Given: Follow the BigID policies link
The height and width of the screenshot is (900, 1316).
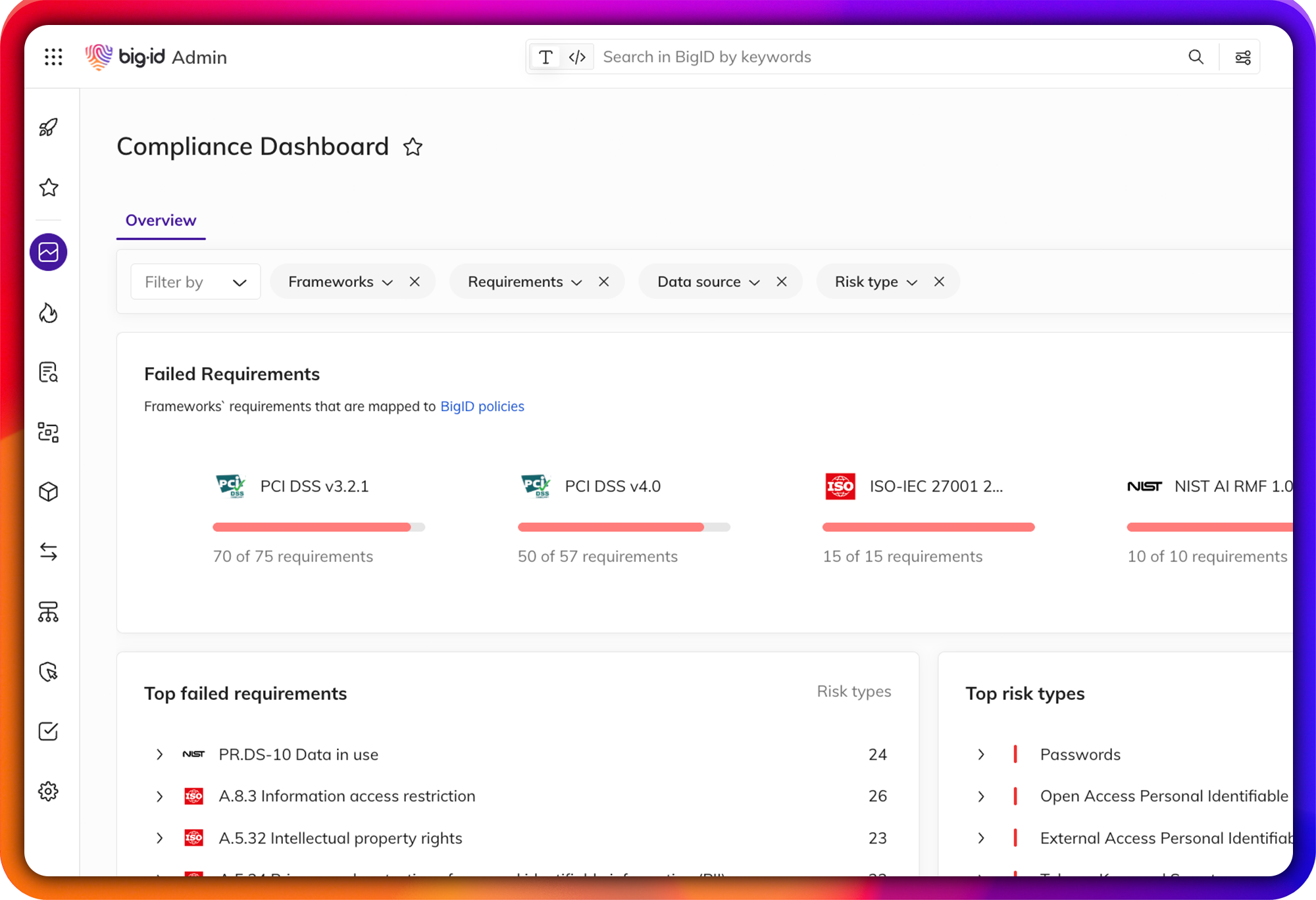Looking at the screenshot, I should pyautogui.click(x=482, y=407).
